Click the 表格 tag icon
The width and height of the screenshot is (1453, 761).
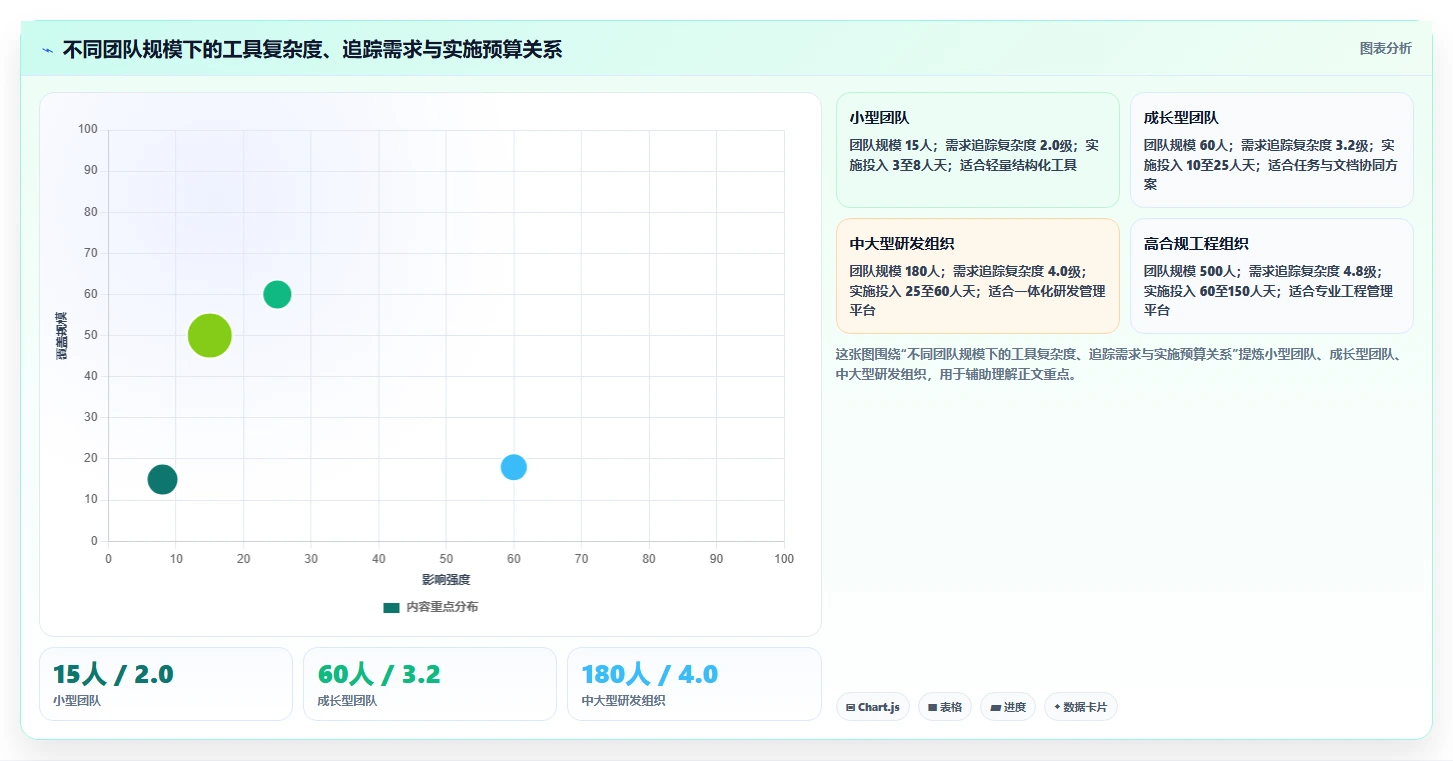pyautogui.click(x=932, y=707)
